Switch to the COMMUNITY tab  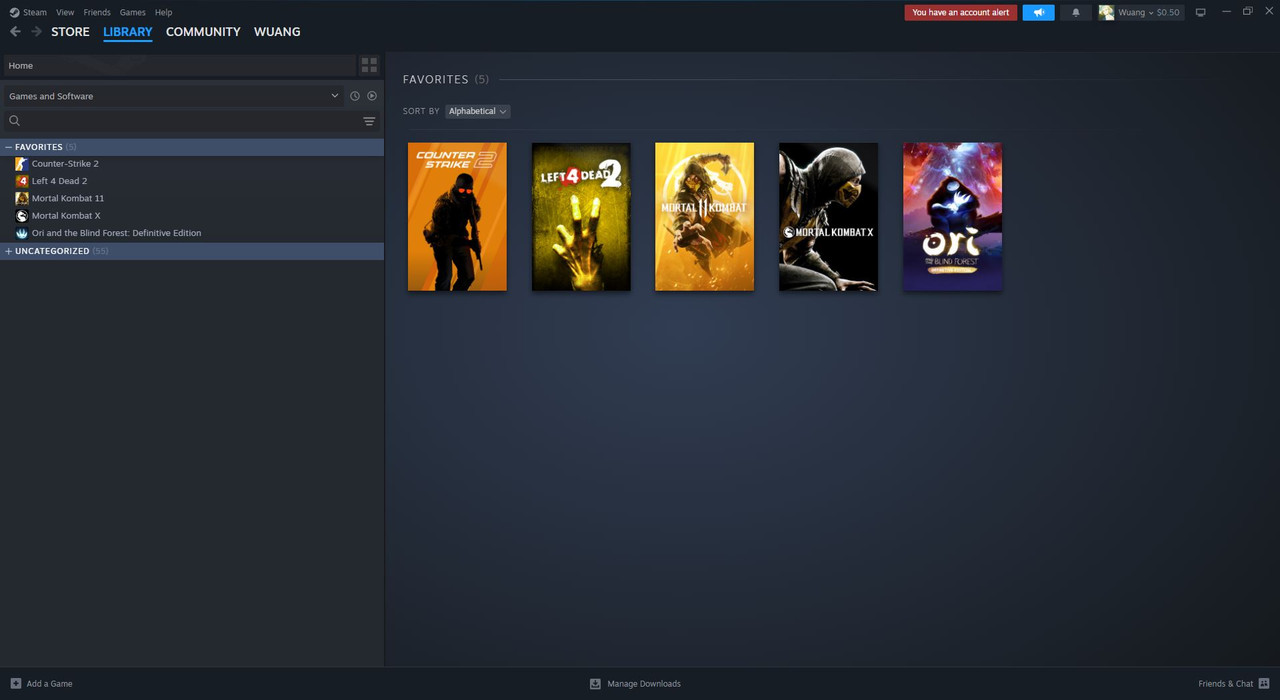(203, 32)
